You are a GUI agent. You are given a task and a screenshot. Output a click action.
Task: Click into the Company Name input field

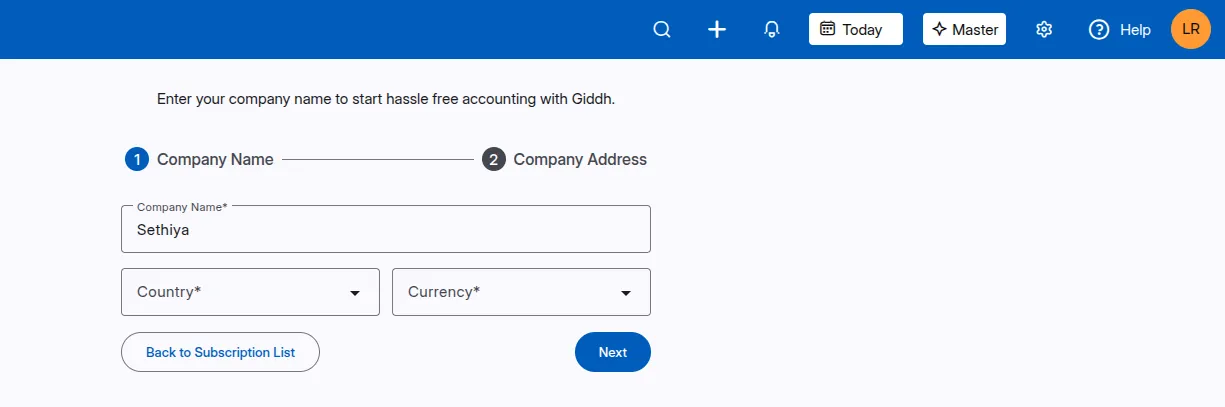[385, 230]
